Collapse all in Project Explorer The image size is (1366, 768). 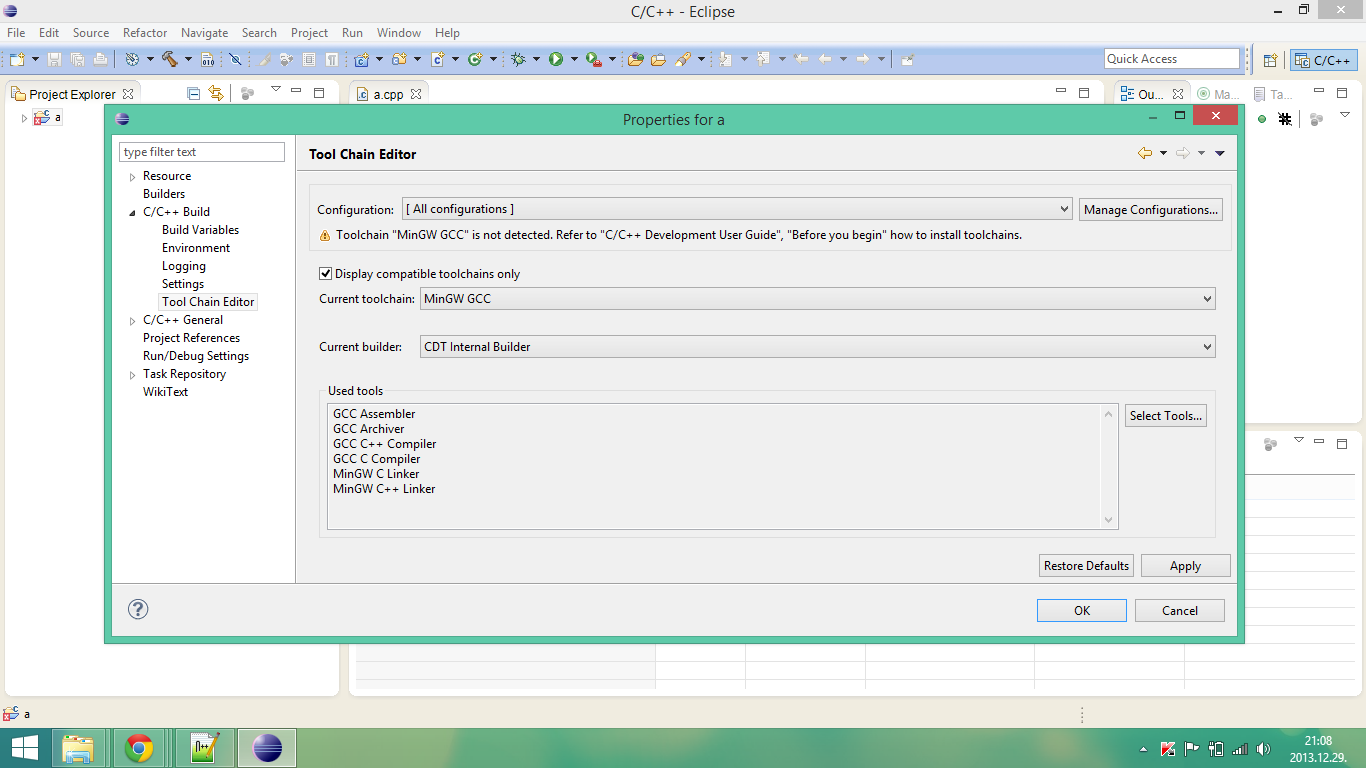[193, 93]
